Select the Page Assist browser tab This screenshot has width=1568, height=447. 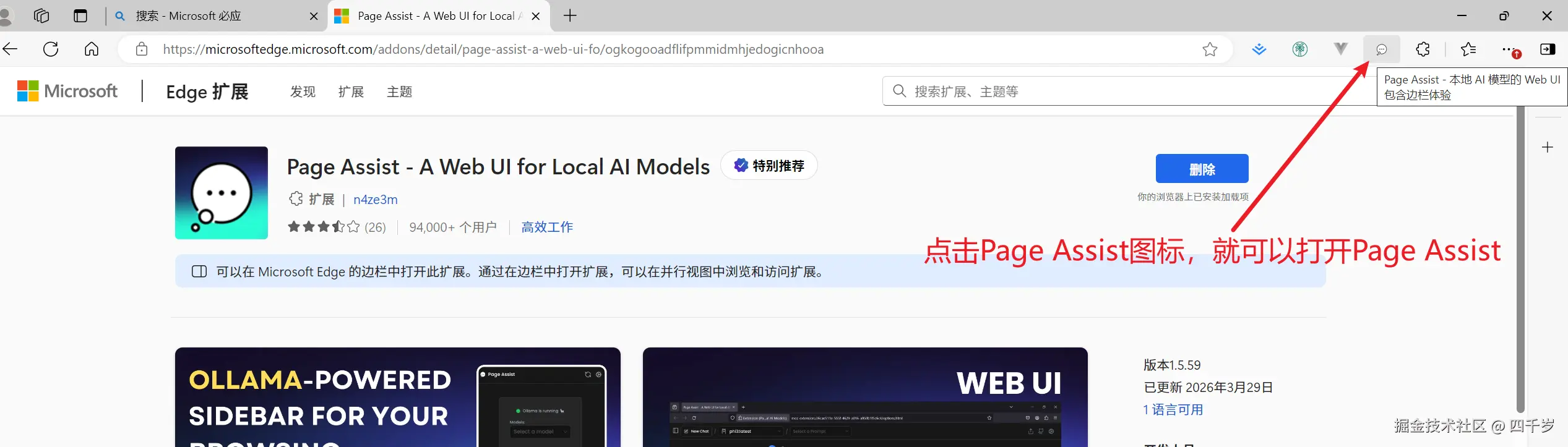coord(438,16)
